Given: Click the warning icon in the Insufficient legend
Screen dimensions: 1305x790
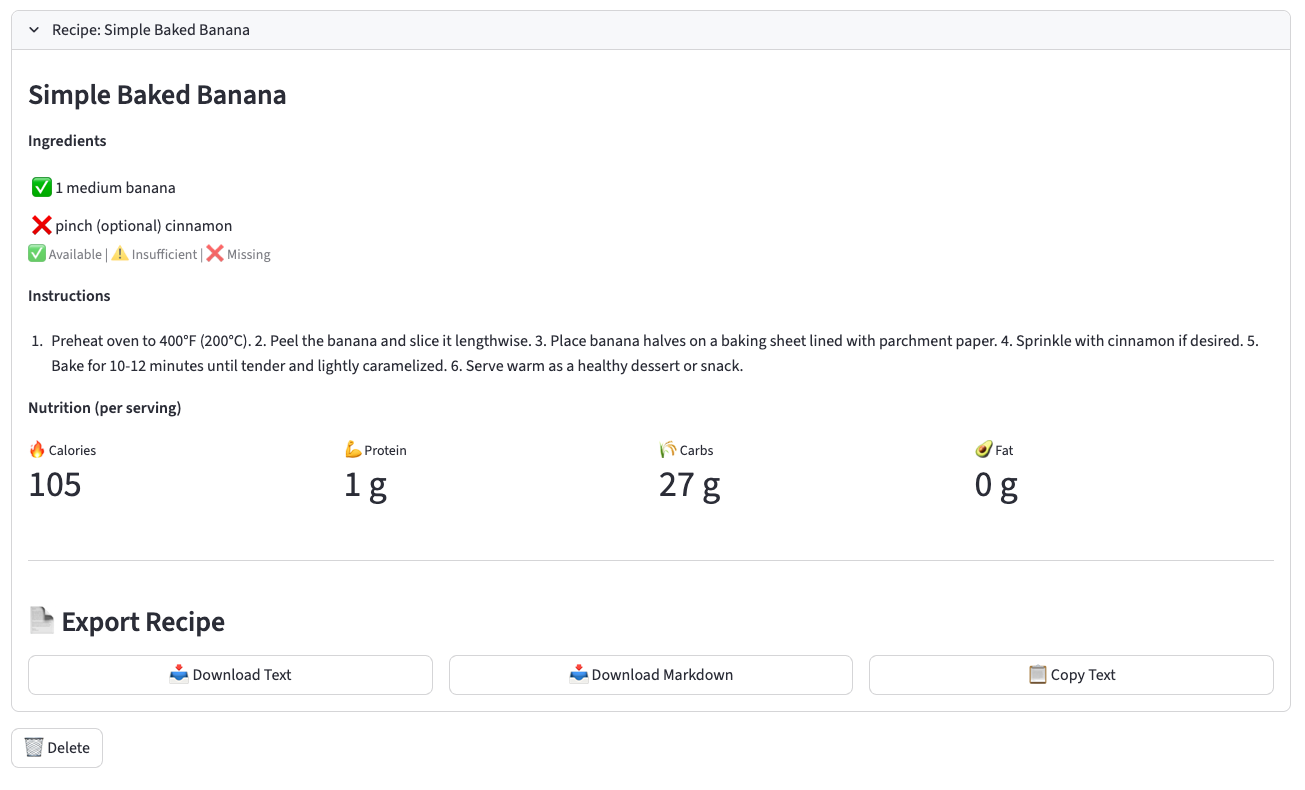Looking at the screenshot, I should pos(120,254).
